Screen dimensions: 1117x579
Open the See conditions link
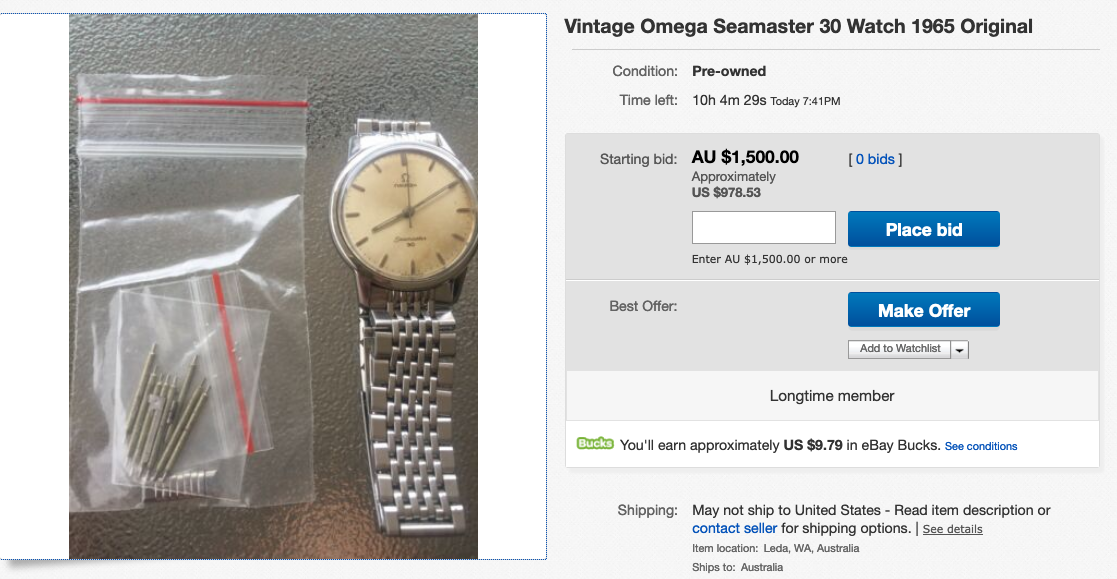coord(980,446)
